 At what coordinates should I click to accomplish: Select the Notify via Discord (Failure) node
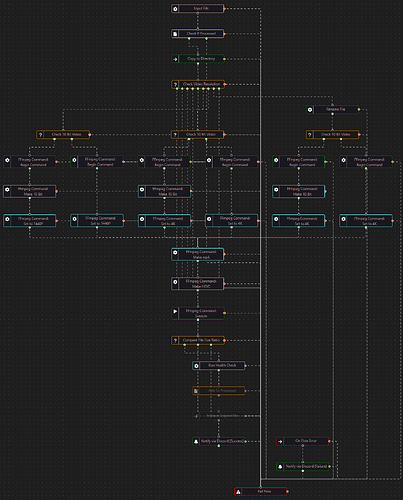click(303, 466)
